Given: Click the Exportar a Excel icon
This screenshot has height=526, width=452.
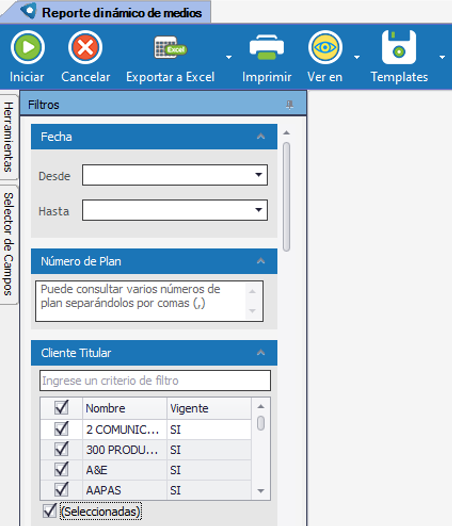Looking at the screenshot, I should [x=170, y=48].
